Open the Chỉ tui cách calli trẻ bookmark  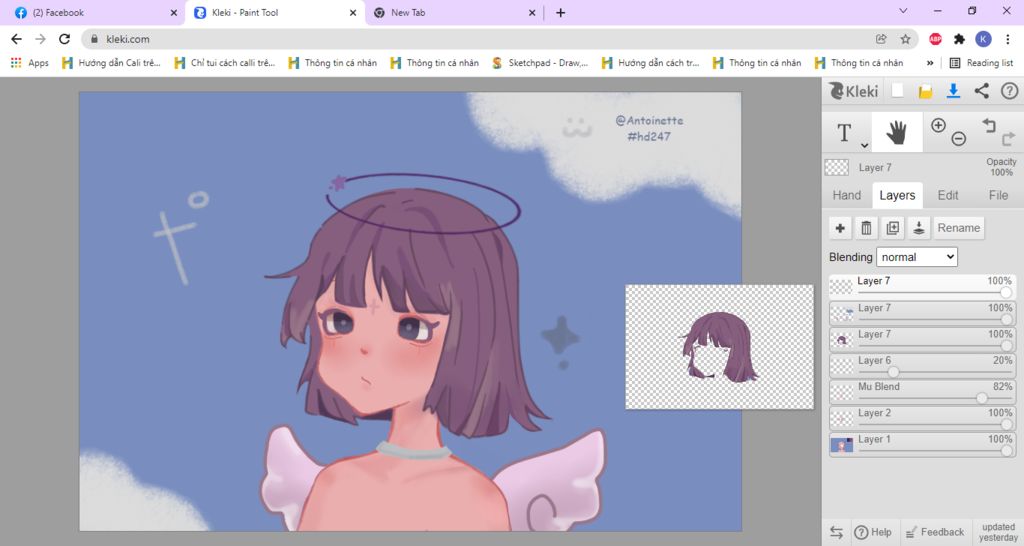[x=225, y=63]
